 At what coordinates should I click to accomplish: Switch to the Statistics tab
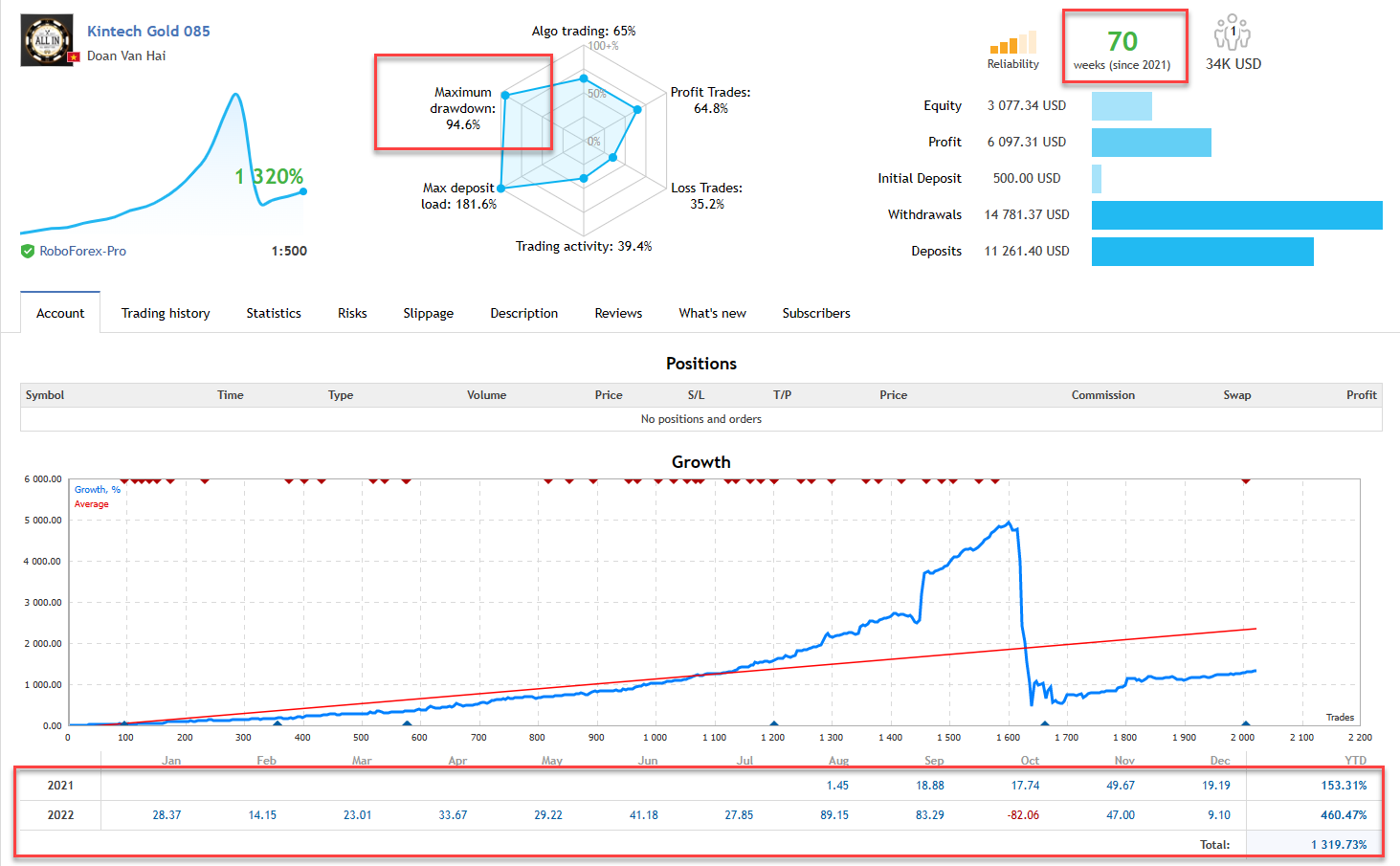coord(274,313)
